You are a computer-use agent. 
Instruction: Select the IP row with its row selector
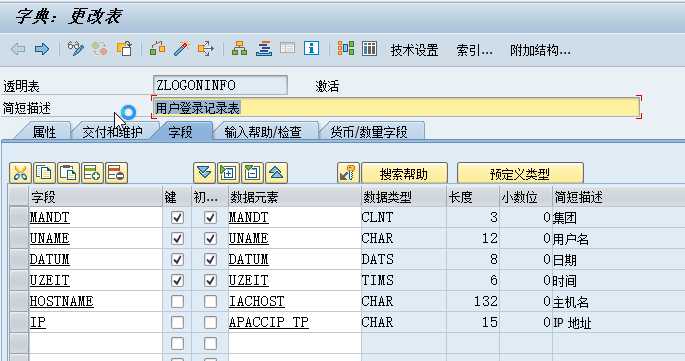pos(18,322)
